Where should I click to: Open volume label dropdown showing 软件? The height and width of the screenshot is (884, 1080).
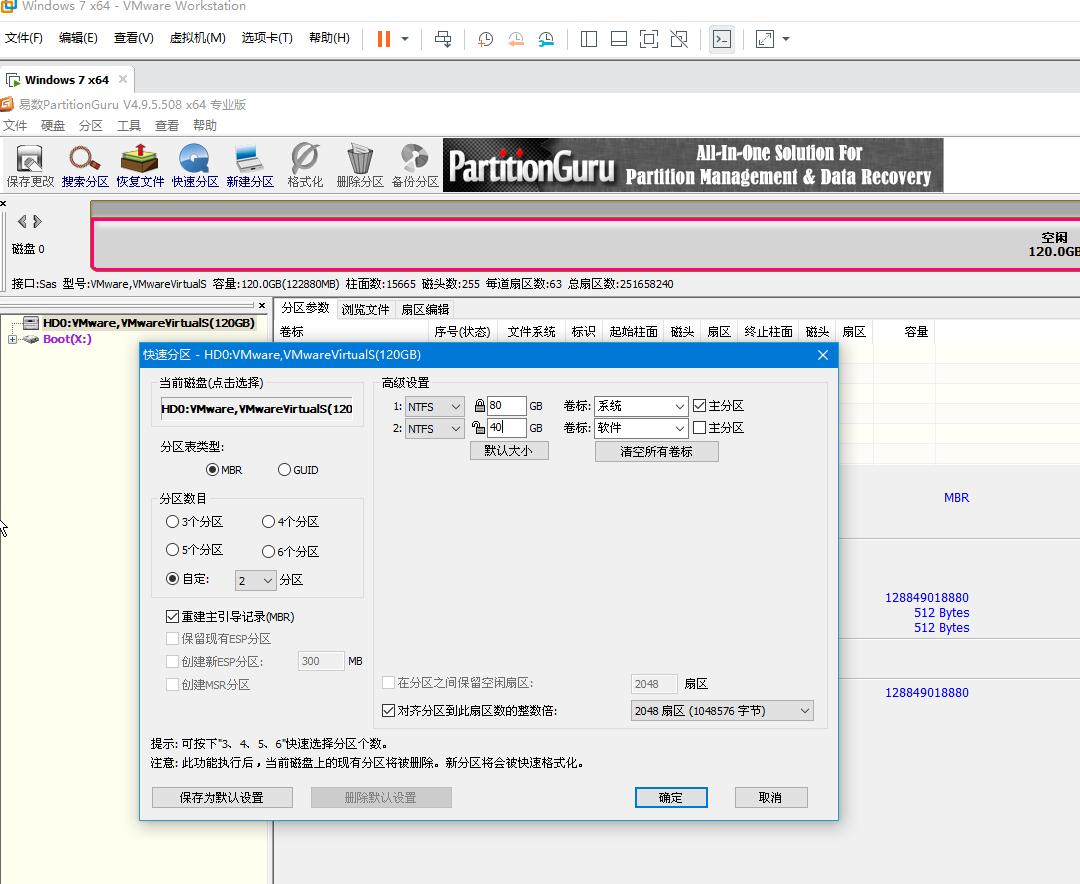641,428
